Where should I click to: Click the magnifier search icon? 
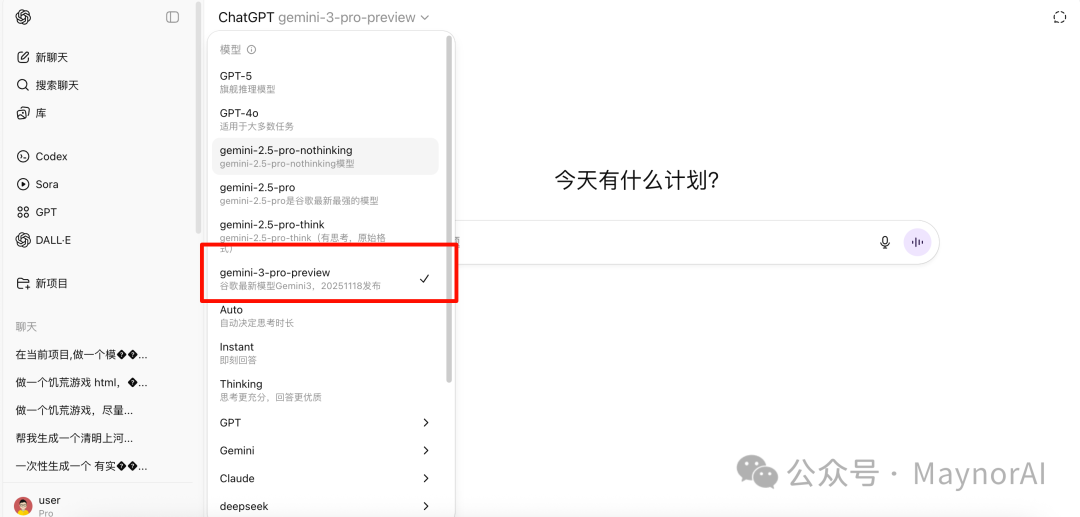tap(23, 85)
